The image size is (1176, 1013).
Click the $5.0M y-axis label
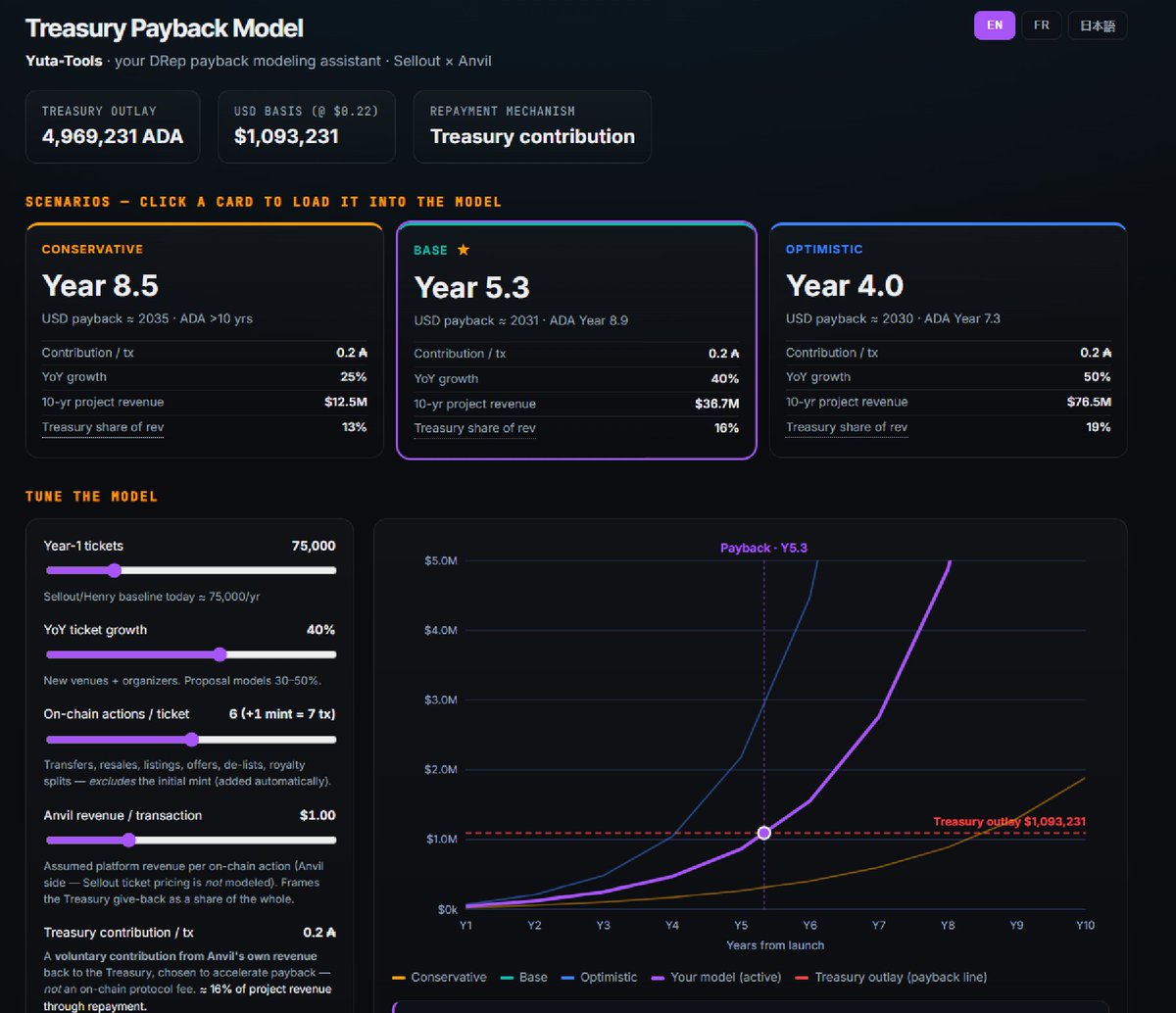tap(440, 560)
